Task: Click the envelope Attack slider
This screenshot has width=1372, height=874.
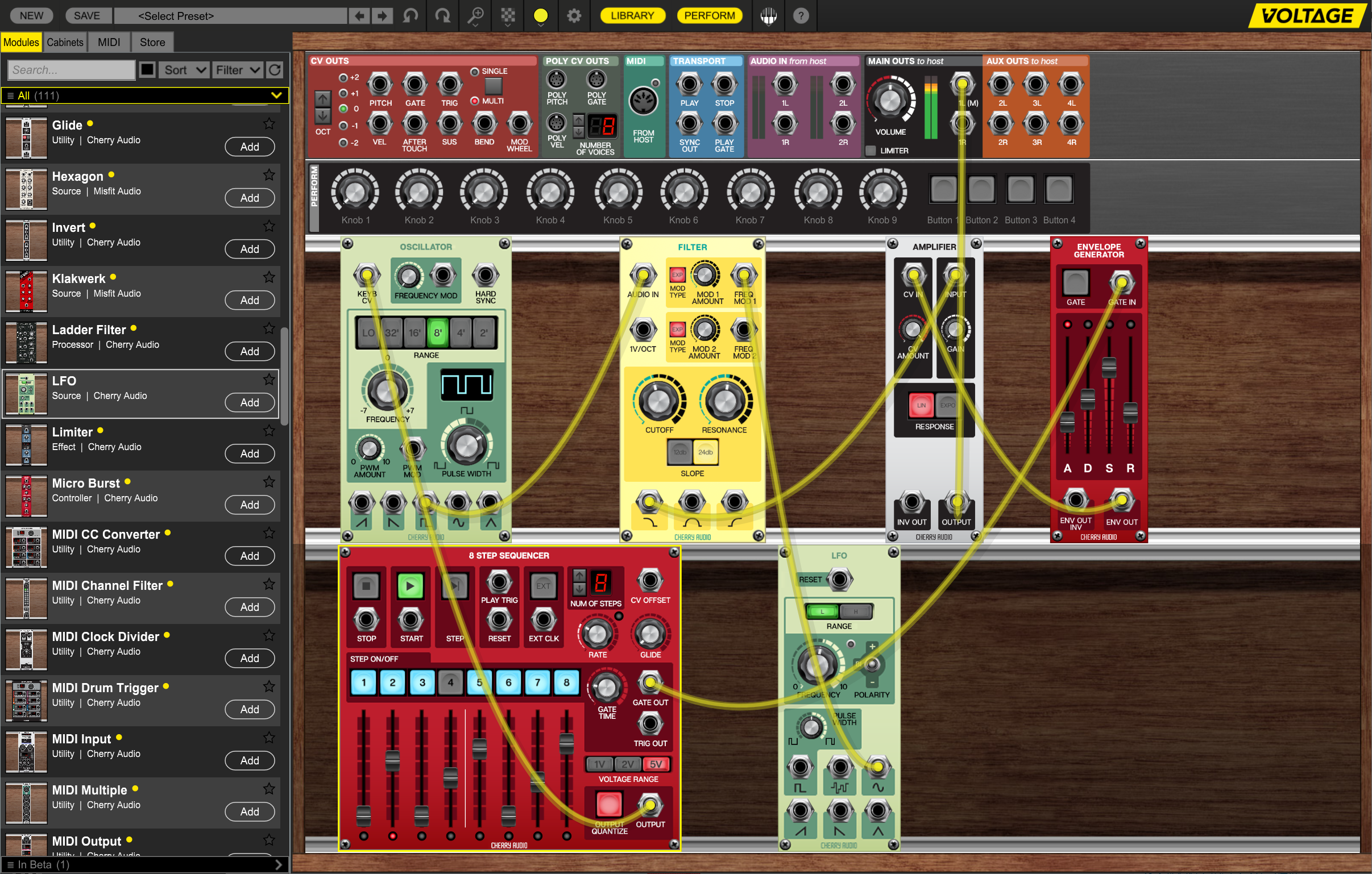Action: click(x=1067, y=422)
